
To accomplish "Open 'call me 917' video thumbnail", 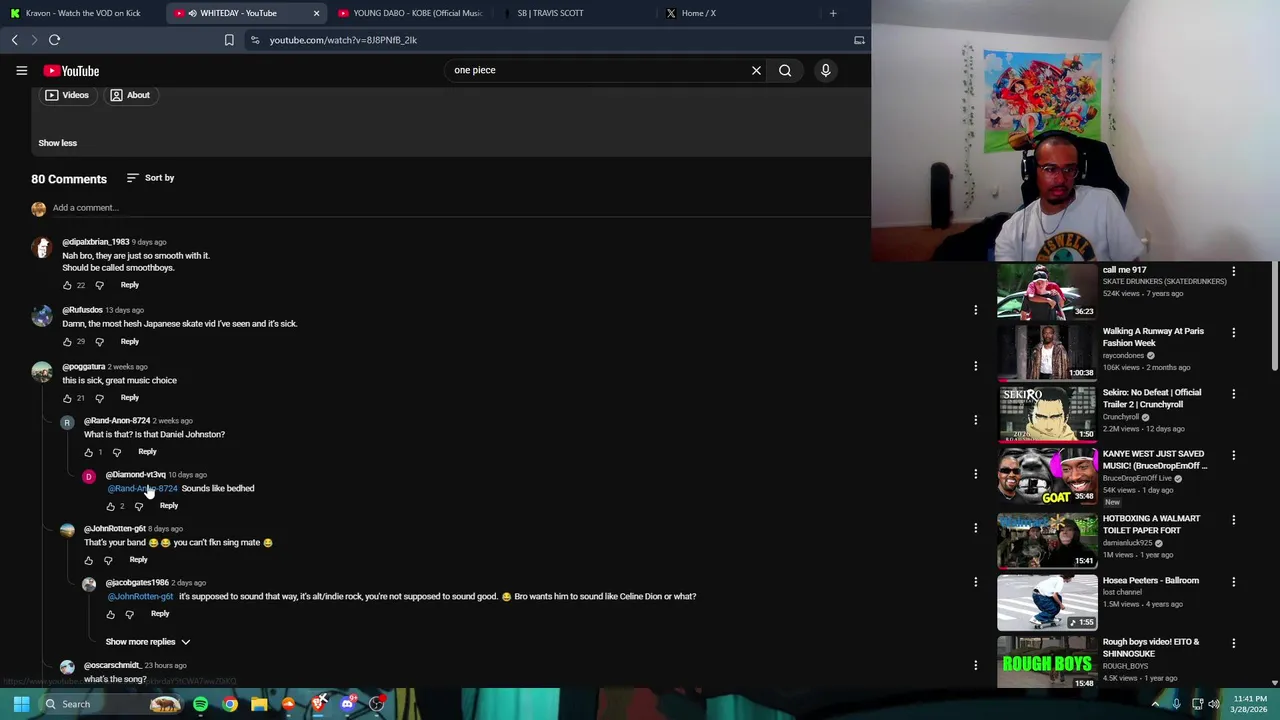I will click(1046, 291).
